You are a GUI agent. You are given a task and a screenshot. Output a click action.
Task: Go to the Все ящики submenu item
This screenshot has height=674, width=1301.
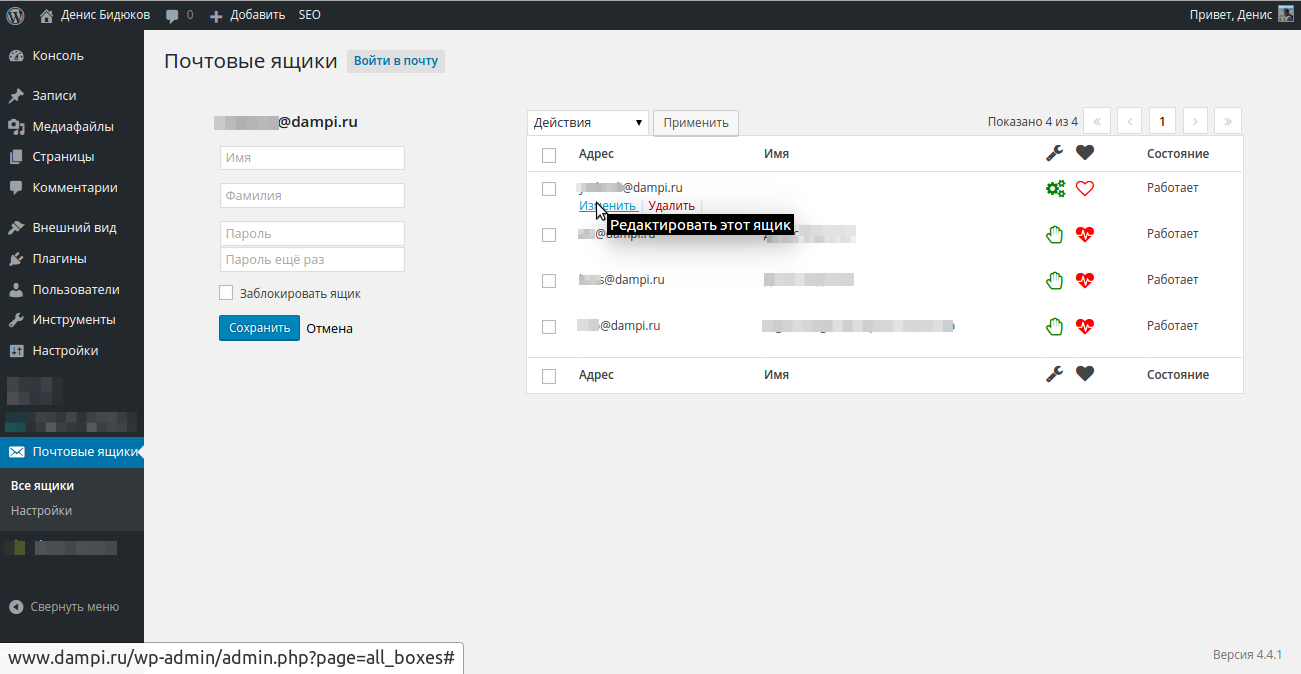coord(42,486)
